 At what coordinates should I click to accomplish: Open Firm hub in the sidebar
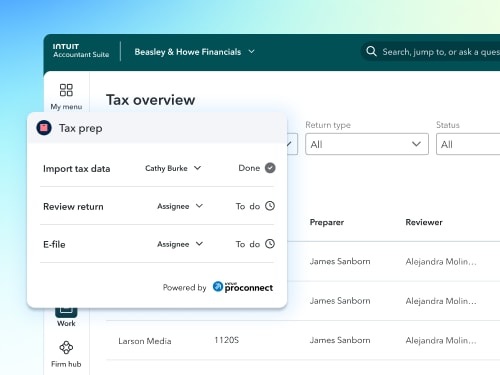[66, 354]
